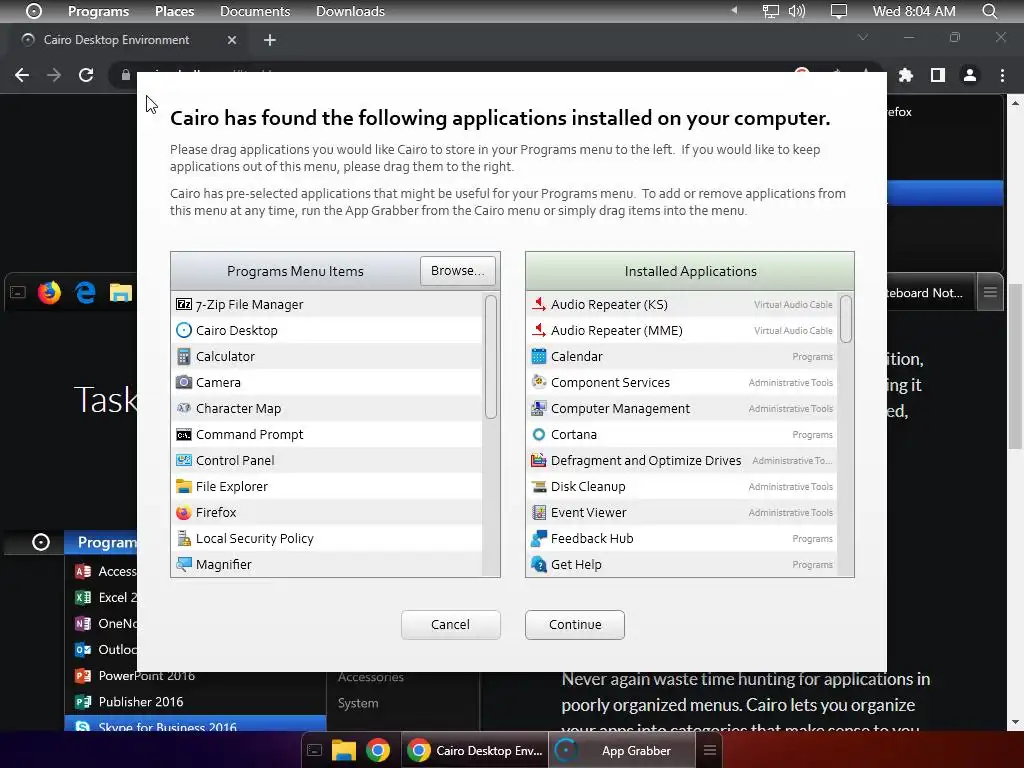This screenshot has width=1024, height=768.
Task: Click the Camera icon in Programs list
Action: pyautogui.click(x=184, y=382)
